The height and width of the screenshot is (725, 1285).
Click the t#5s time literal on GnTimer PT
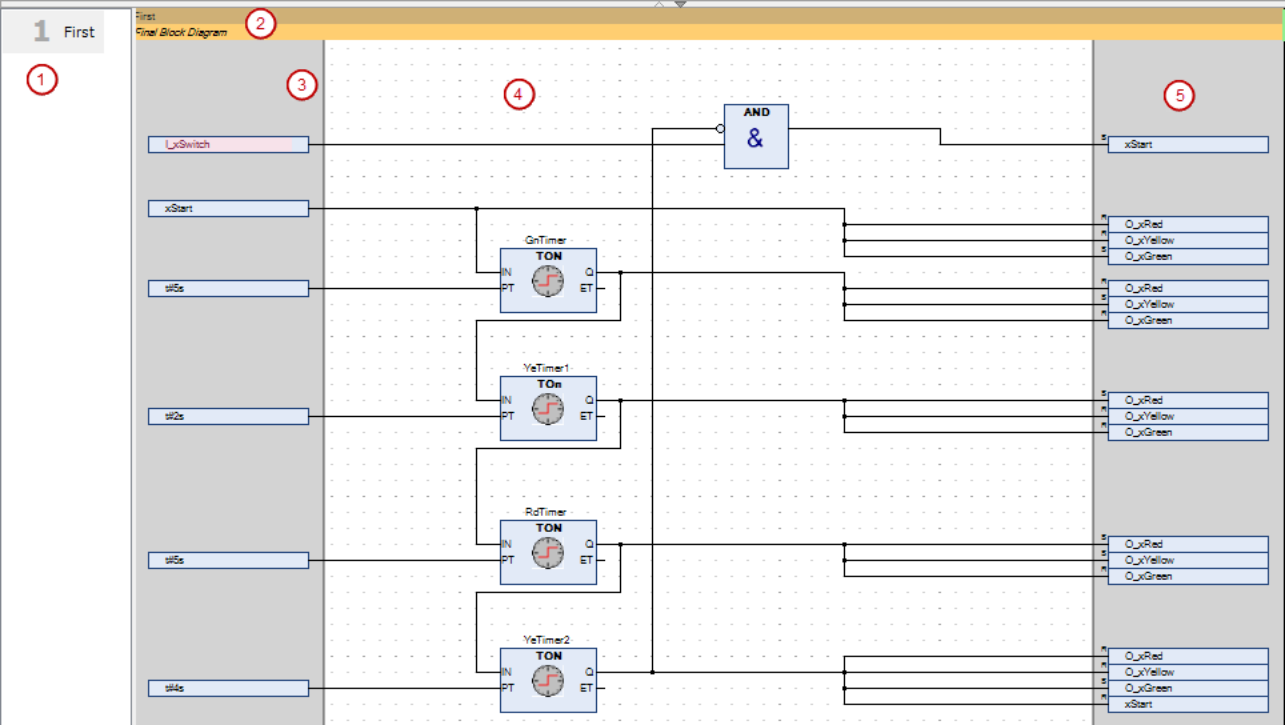[x=228, y=288]
